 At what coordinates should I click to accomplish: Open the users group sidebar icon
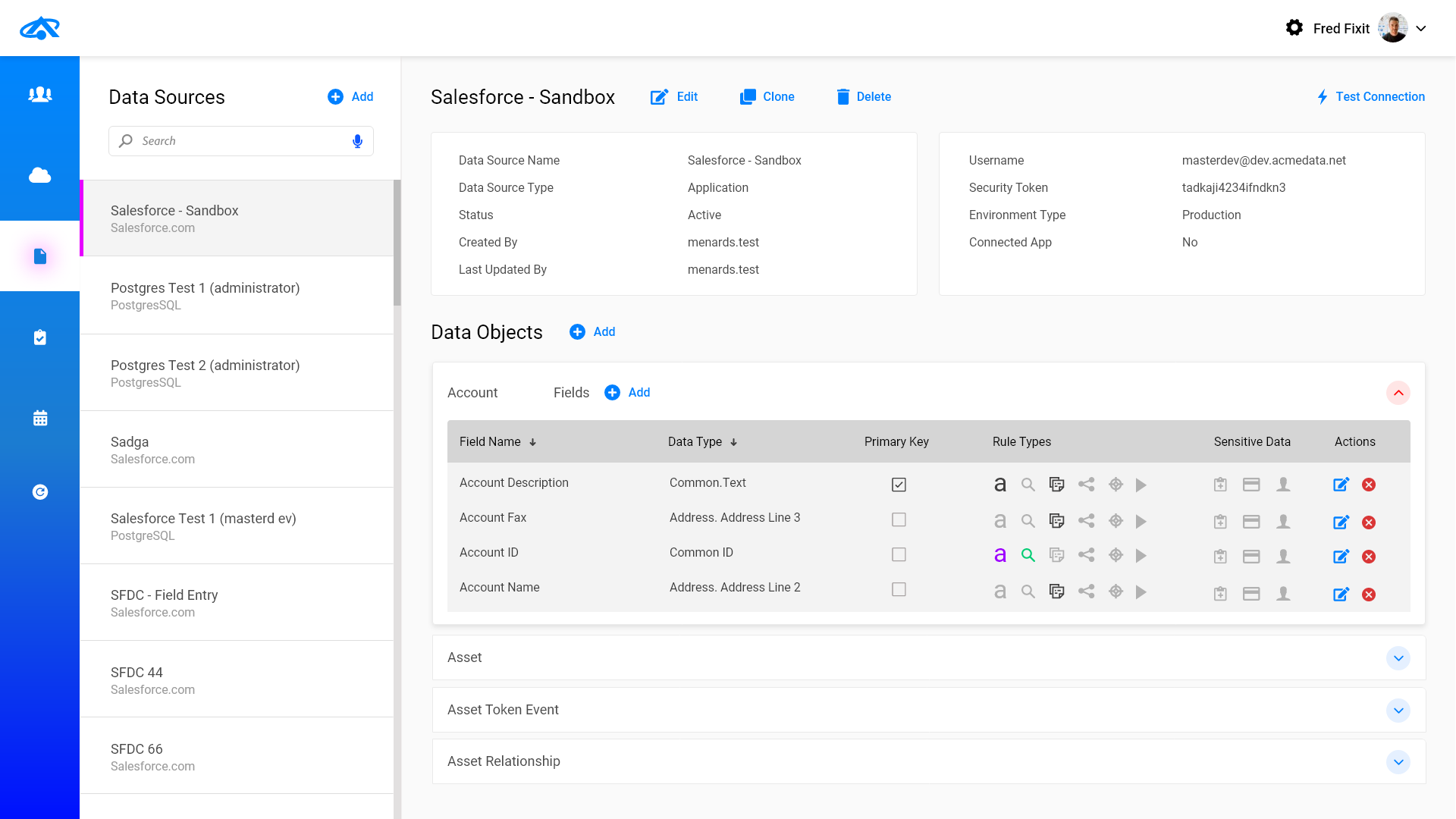(x=39, y=94)
